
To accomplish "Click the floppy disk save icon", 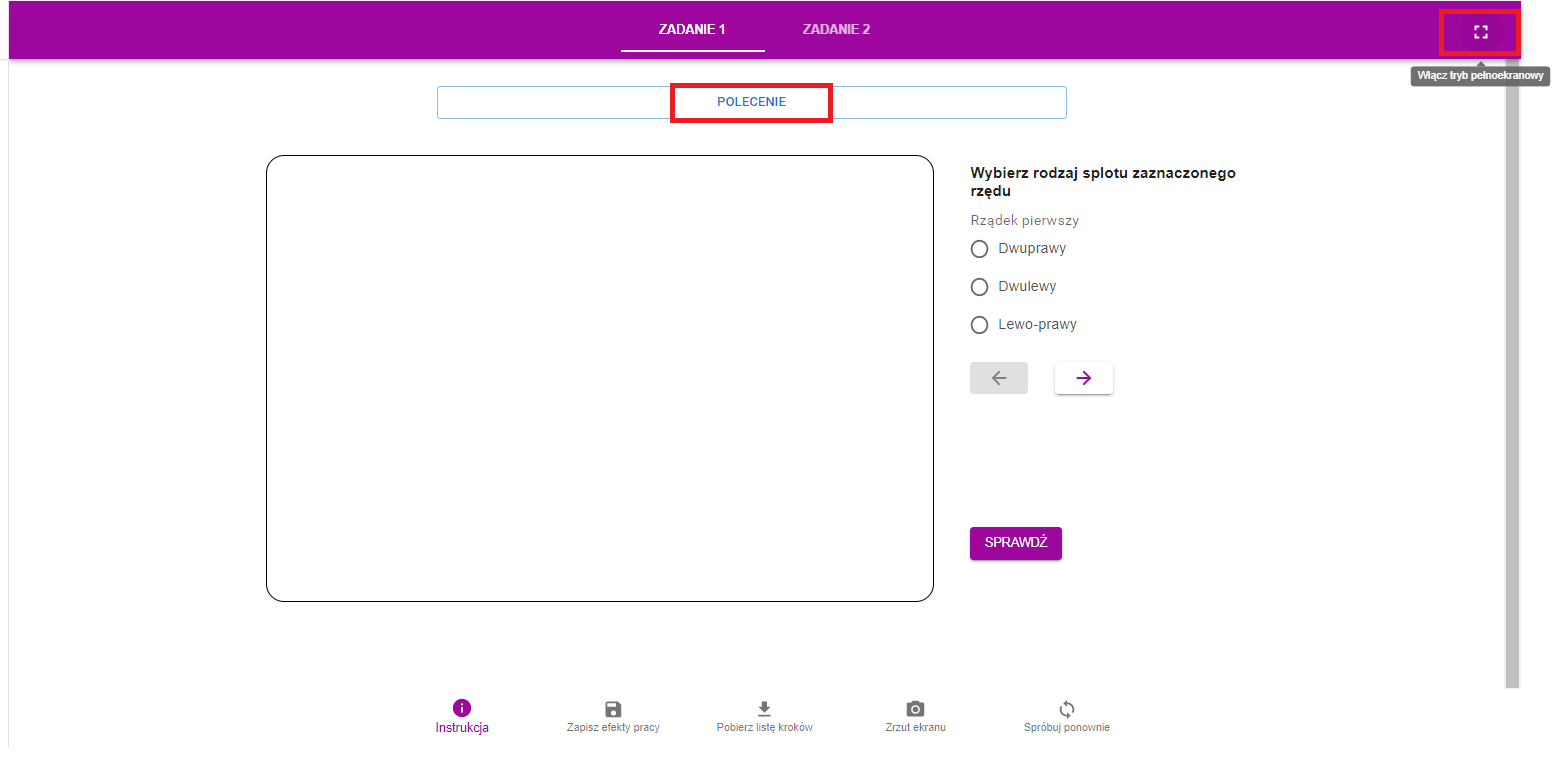I will click(613, 708).
